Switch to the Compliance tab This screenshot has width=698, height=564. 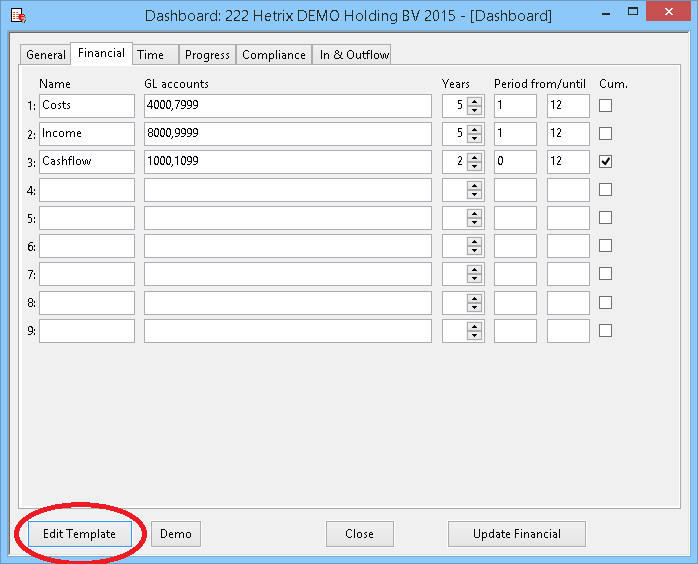(274, 55)
